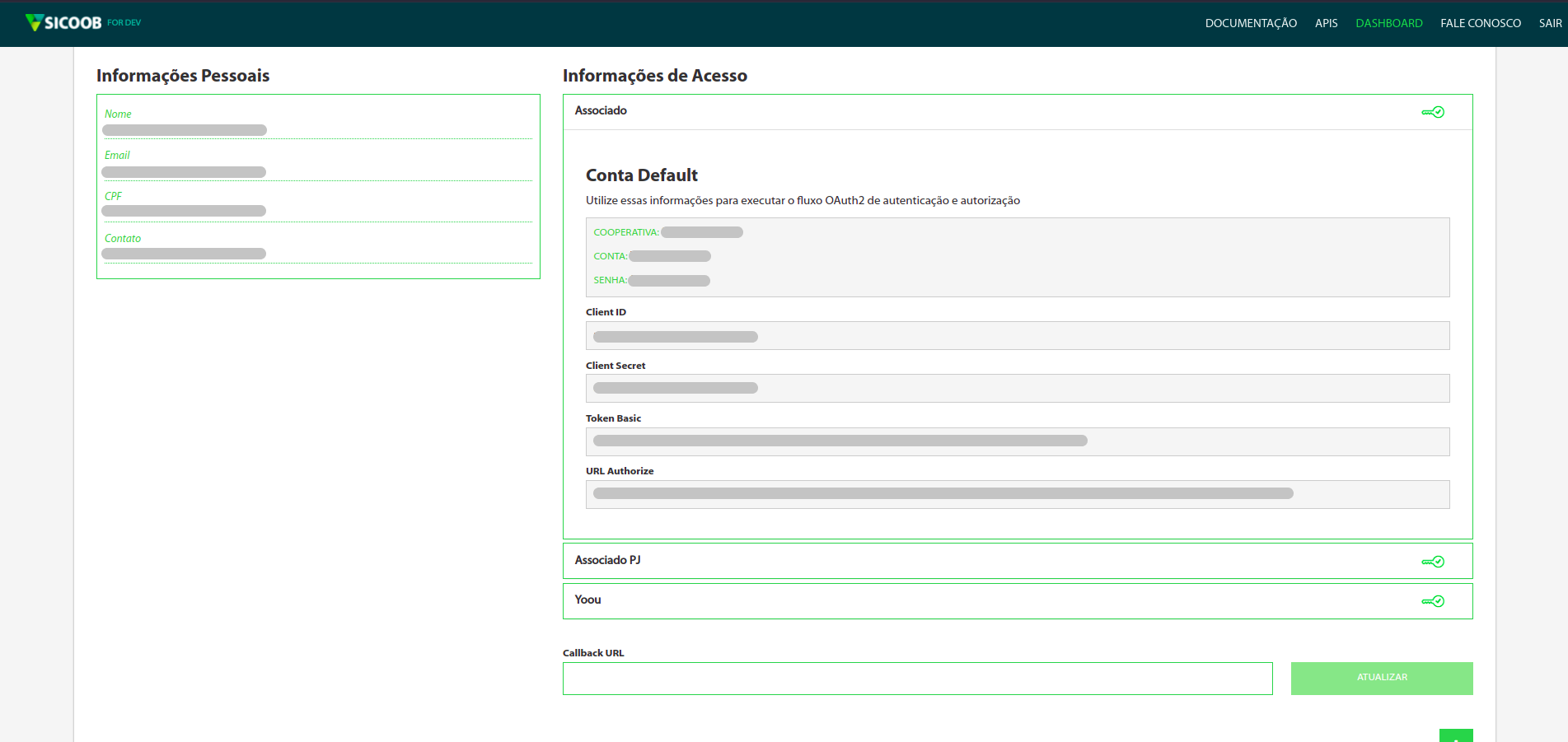Click the Nome field value
Image resolution: width=1568 pixels, height=742 pixels.
pyautogui.click(x=185, y=130)
